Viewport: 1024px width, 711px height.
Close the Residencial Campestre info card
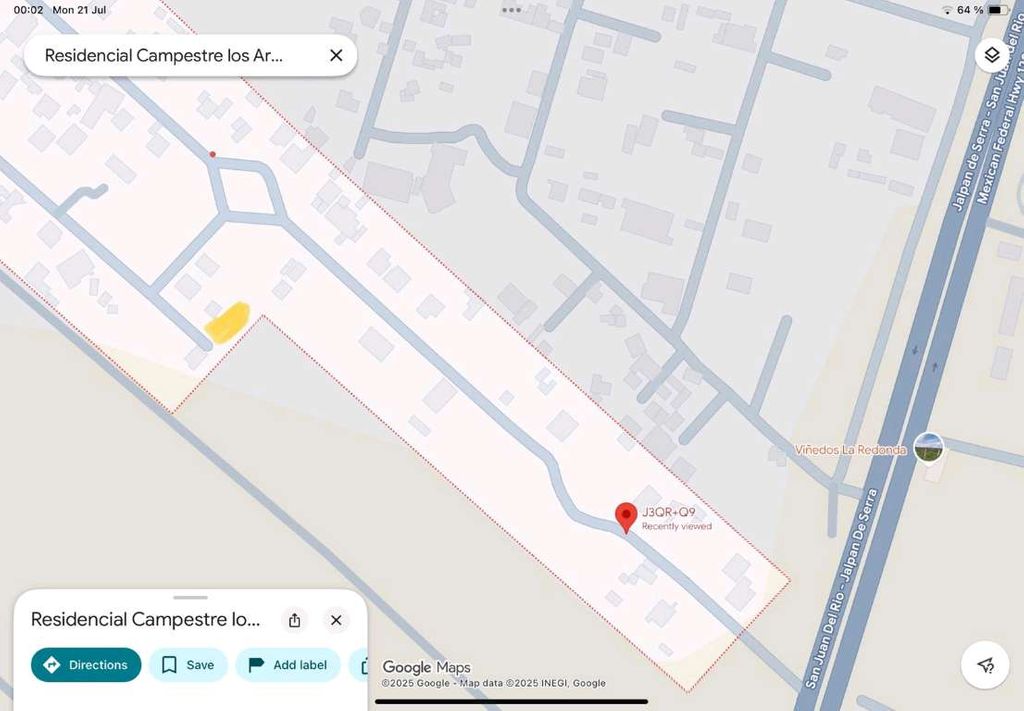[336, 620]
